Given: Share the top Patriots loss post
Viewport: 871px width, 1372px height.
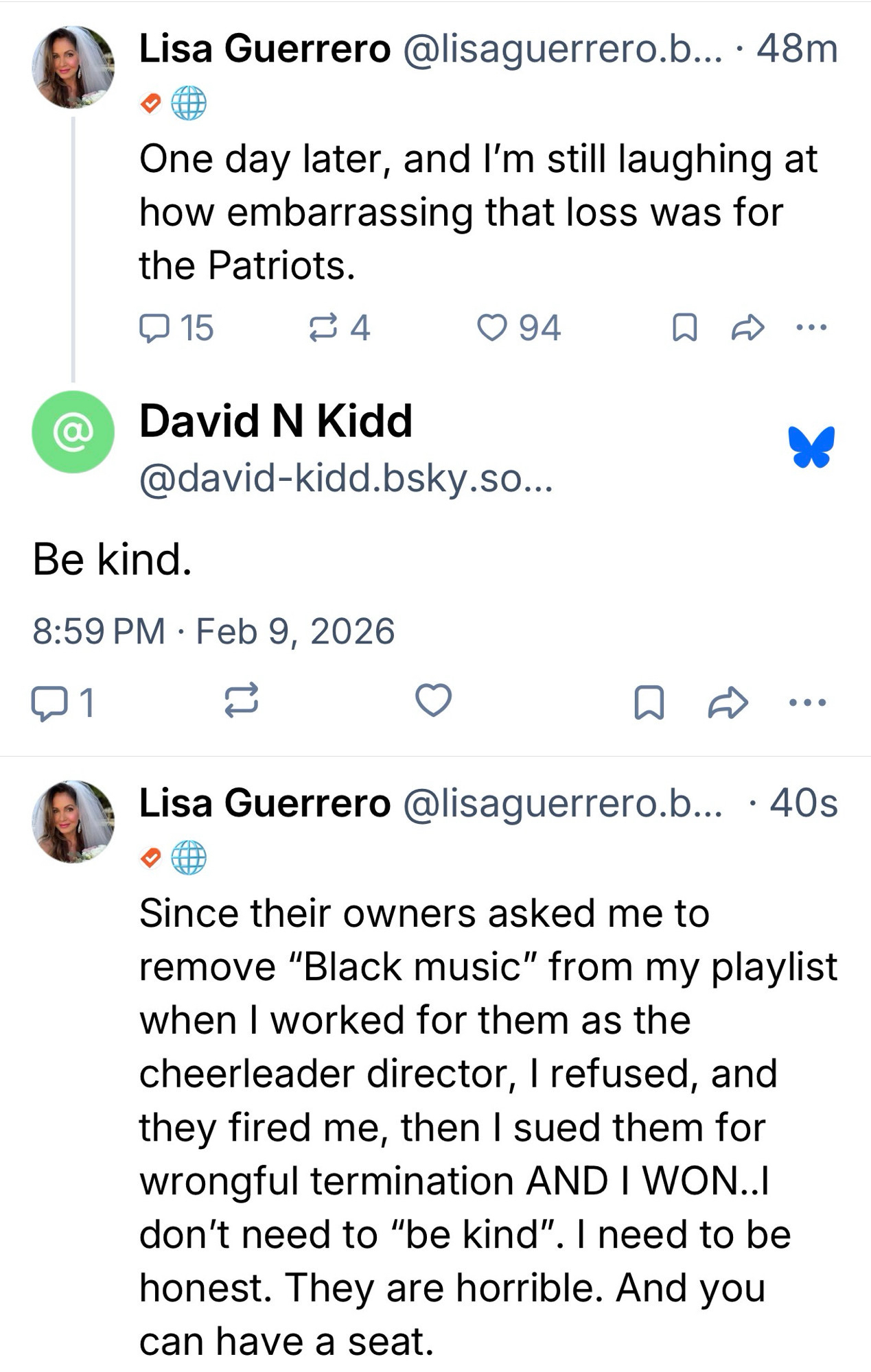Looking at the screenshot, I should pos(747,328).
